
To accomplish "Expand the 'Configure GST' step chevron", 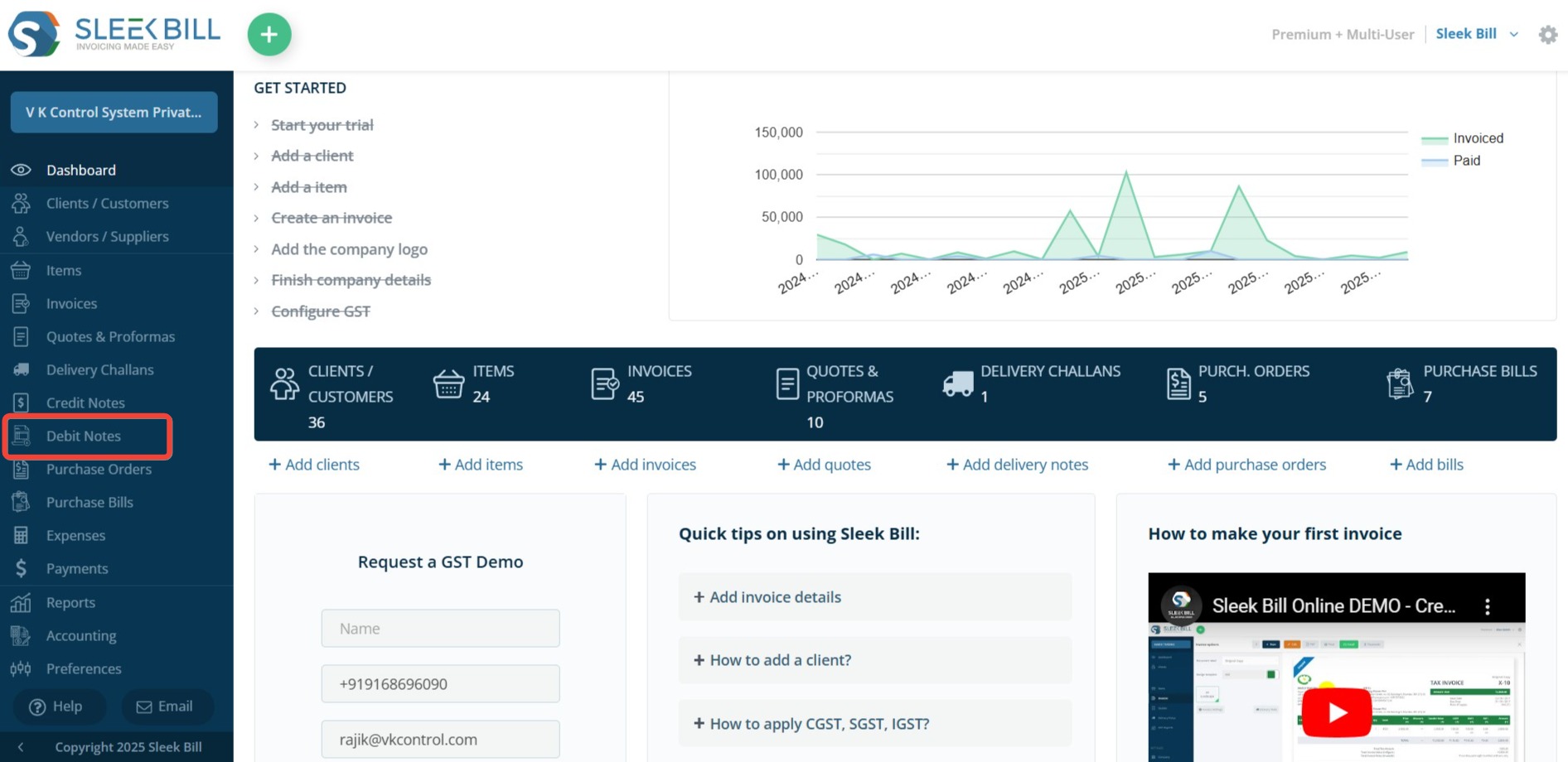I will (256, 311).
